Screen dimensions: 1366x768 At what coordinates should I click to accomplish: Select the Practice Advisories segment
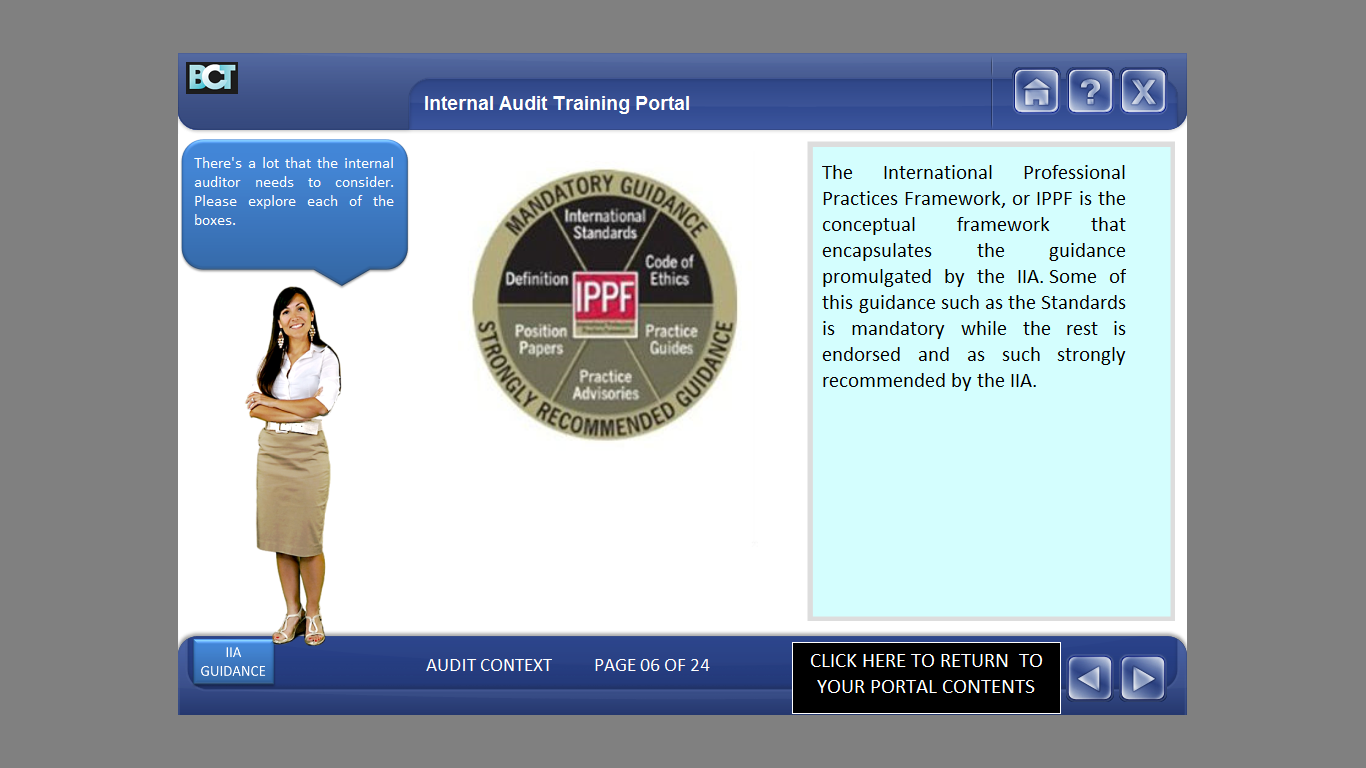click(605, 385)
